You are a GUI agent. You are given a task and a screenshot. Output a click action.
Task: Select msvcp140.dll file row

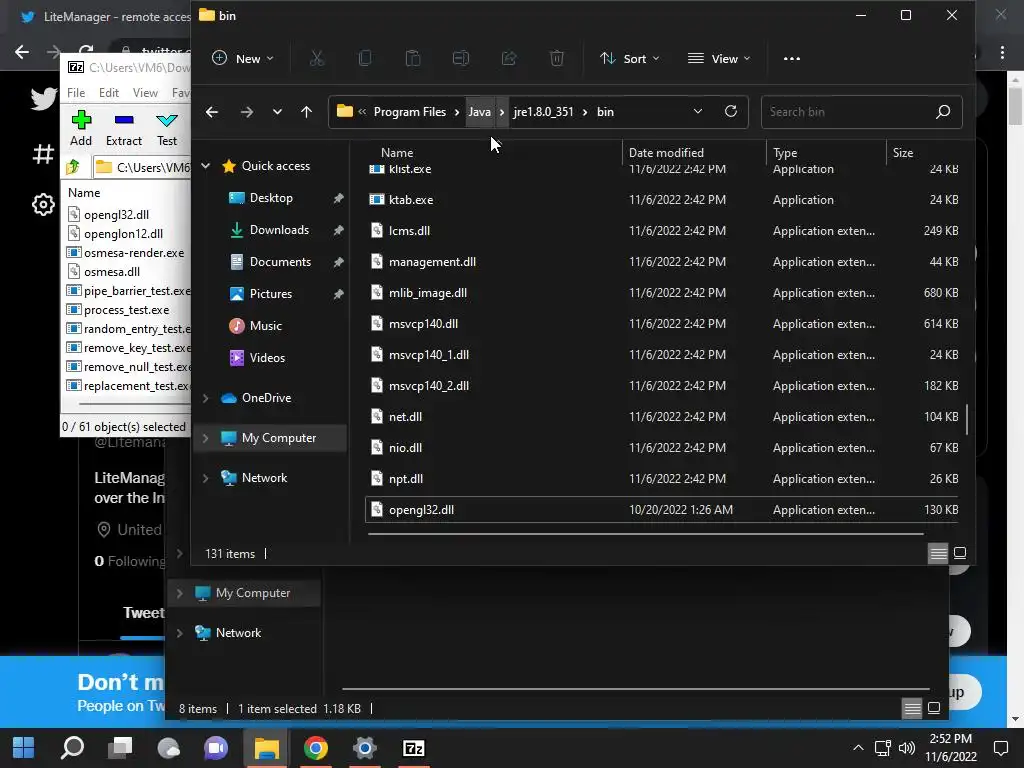[662, 324]
